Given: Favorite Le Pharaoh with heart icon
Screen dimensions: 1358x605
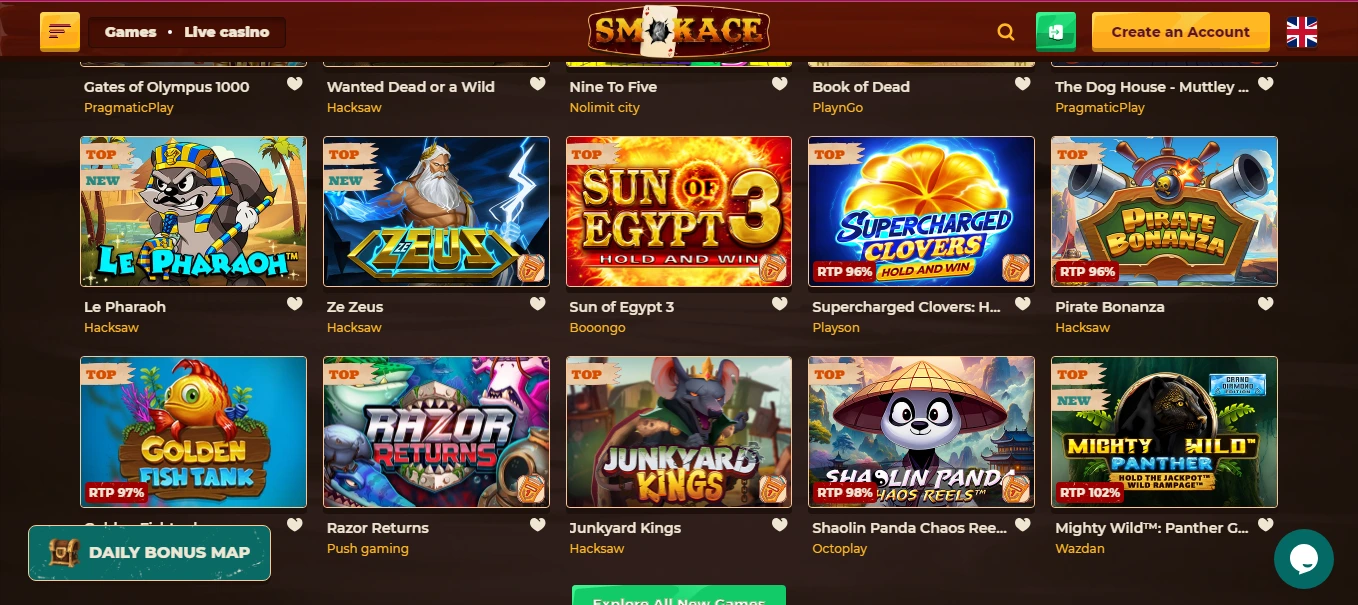Looking at the screenshot, I should coord(295,304).
